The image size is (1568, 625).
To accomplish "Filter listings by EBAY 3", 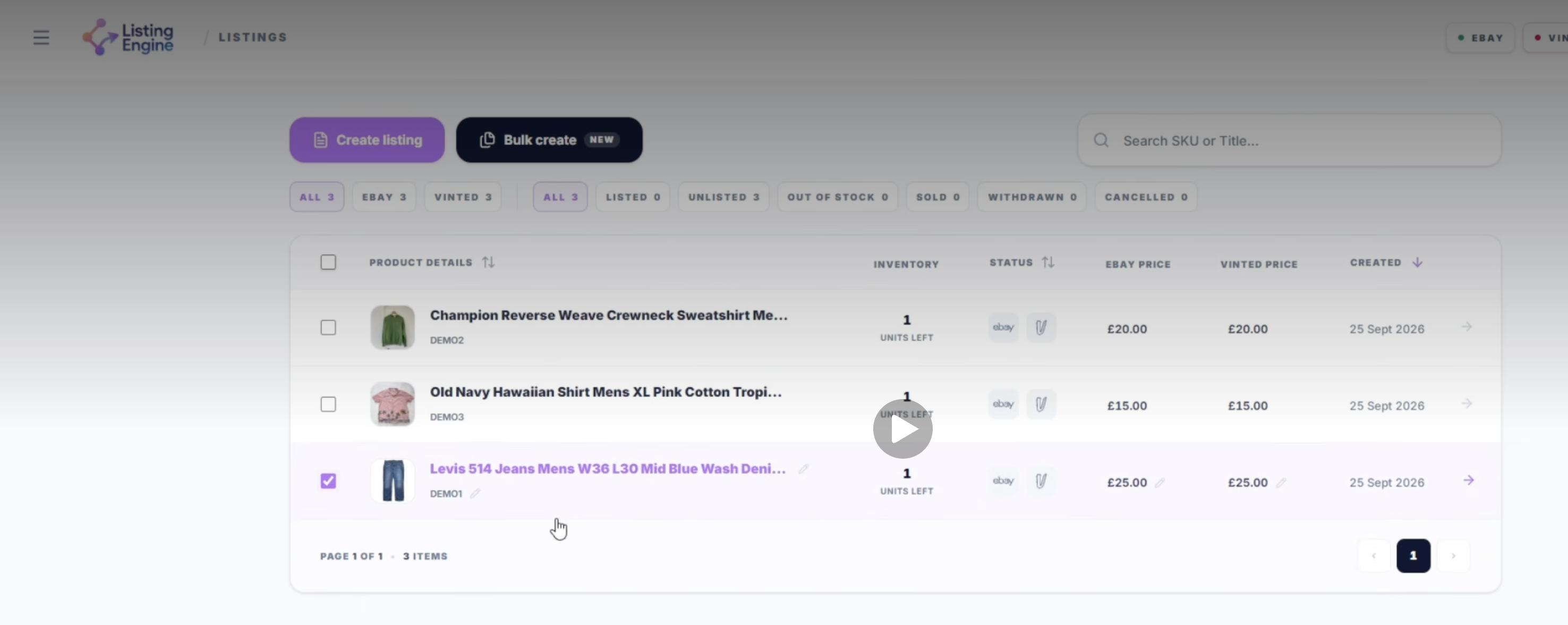I will coord(384,197).
